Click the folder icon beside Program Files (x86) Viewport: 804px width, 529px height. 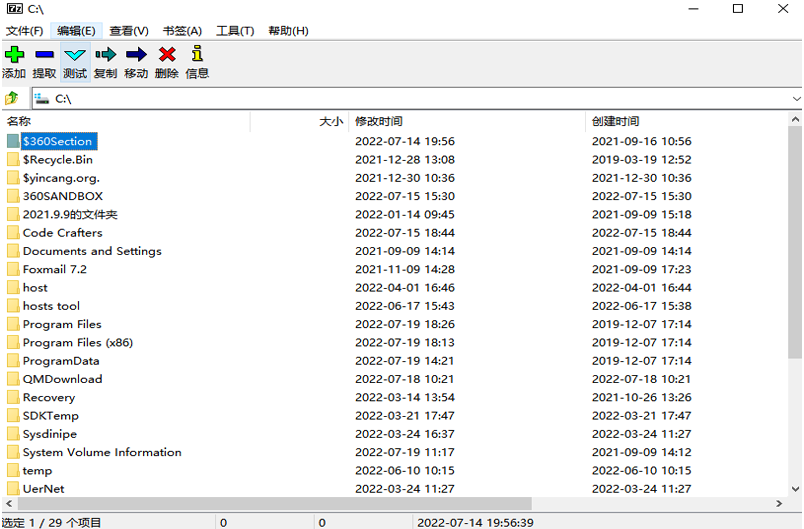pos(13,342)
